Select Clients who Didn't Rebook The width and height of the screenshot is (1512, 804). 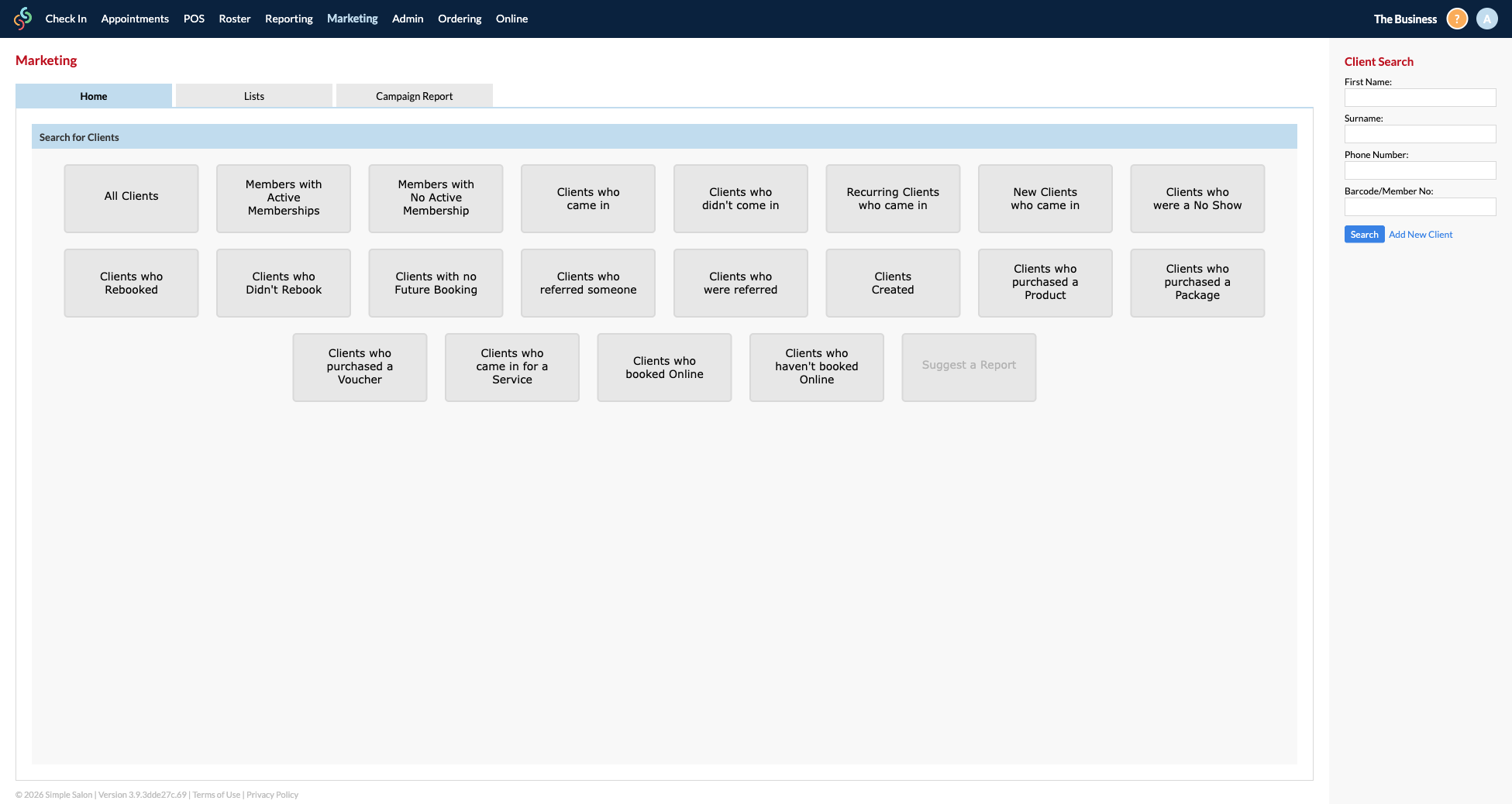tap(283, 282)
